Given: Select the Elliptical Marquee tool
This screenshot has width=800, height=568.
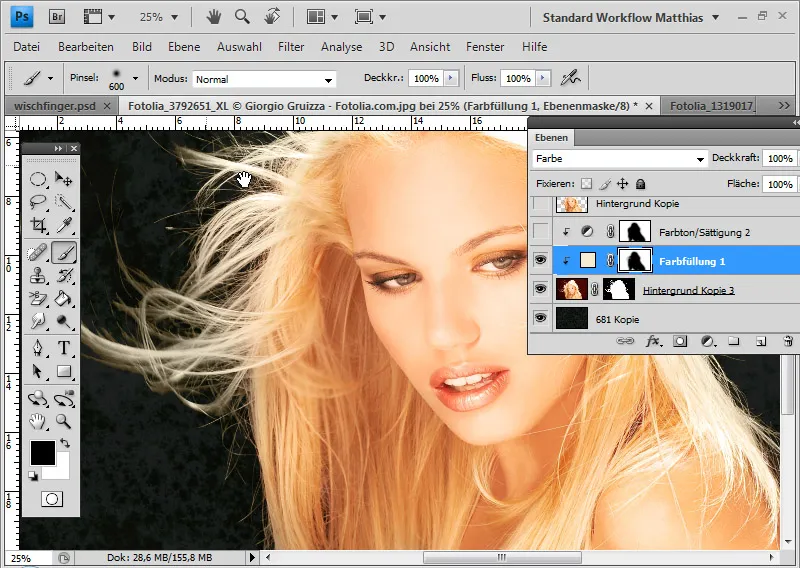Looking at the screenshot, I should [38, 179].
